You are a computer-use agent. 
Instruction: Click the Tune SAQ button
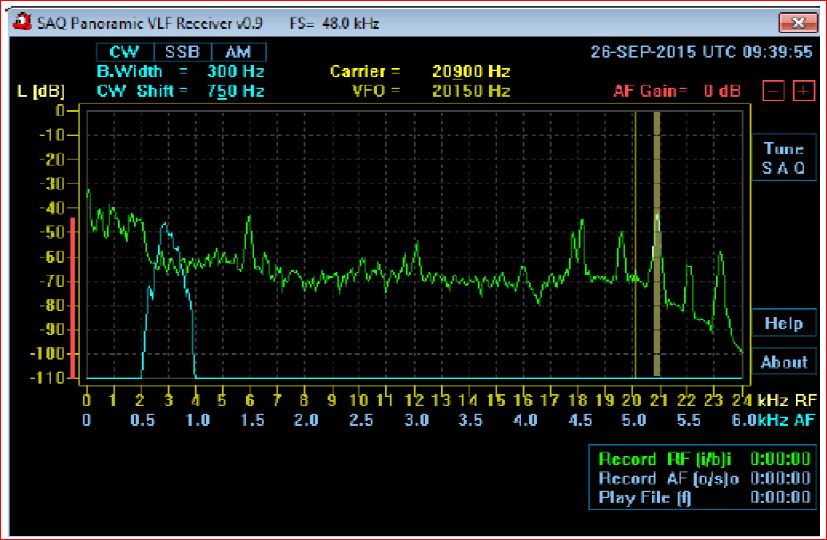point(783,158)
